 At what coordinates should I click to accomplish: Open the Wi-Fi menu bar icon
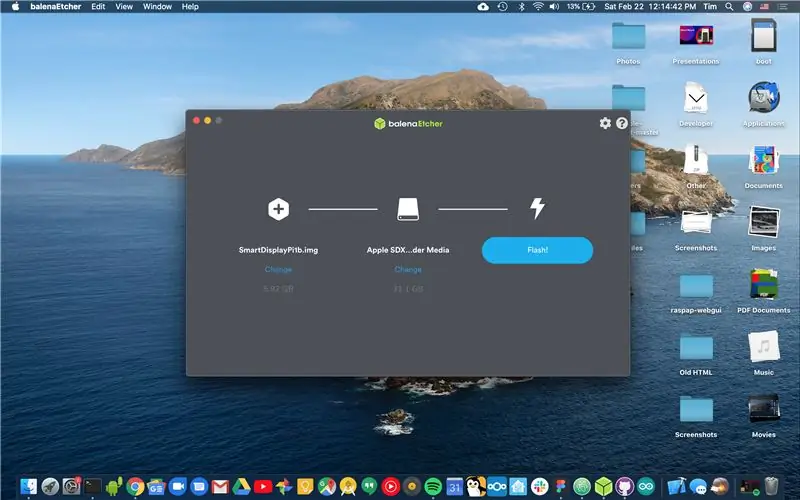538,7
